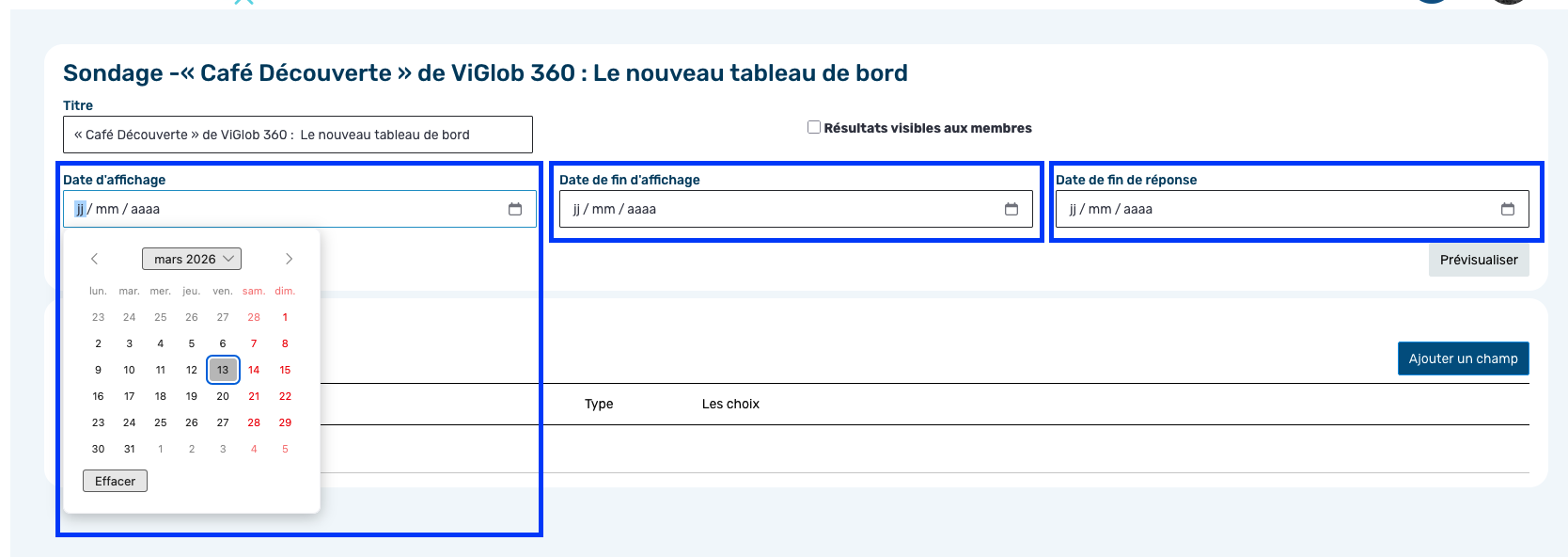This screenshot has height=557, width=1568.
Task: Choose day 20 in the calendar
Action: coord(223,396)
